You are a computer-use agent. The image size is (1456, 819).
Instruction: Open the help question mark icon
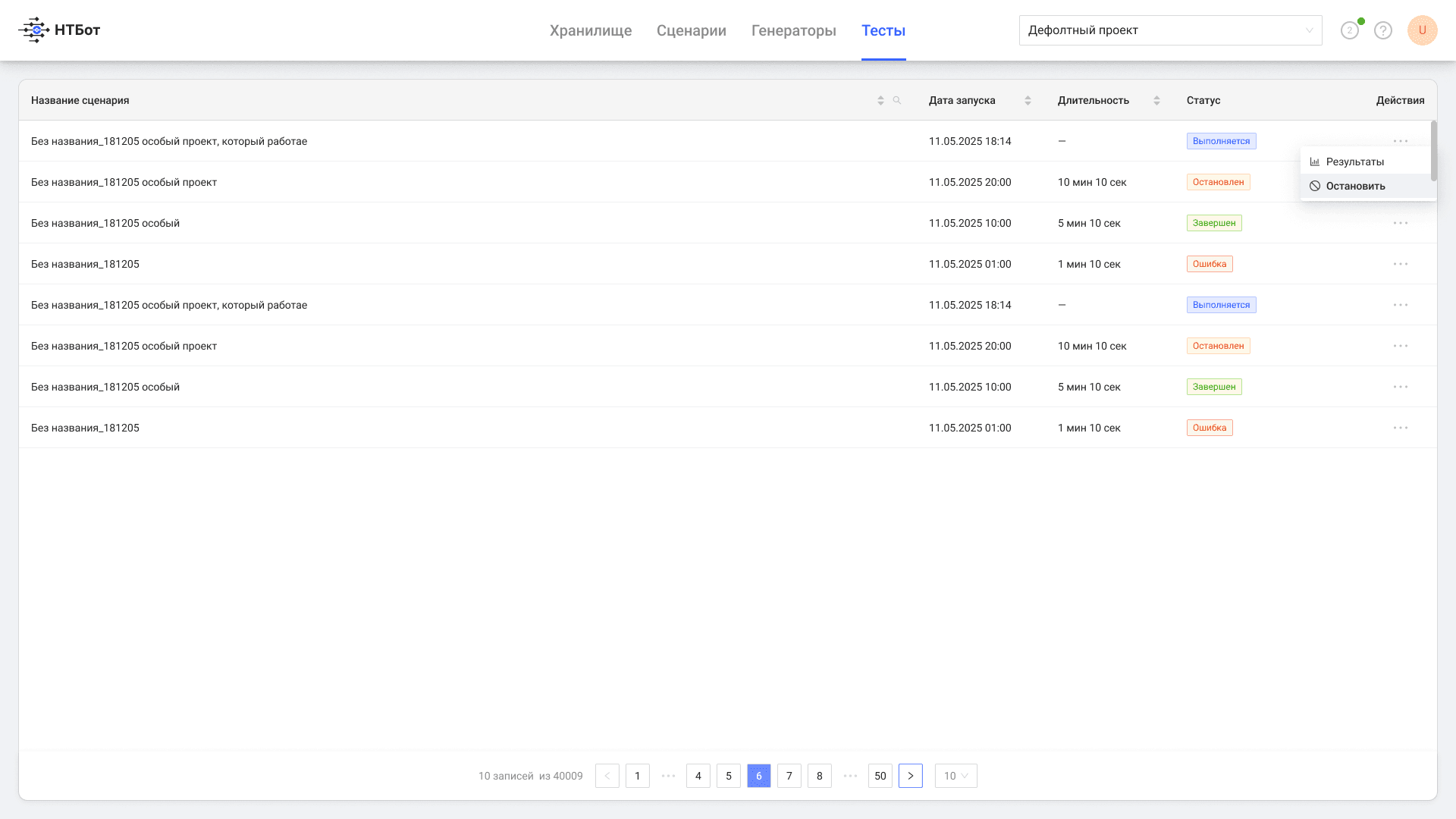coord(1383,30)
